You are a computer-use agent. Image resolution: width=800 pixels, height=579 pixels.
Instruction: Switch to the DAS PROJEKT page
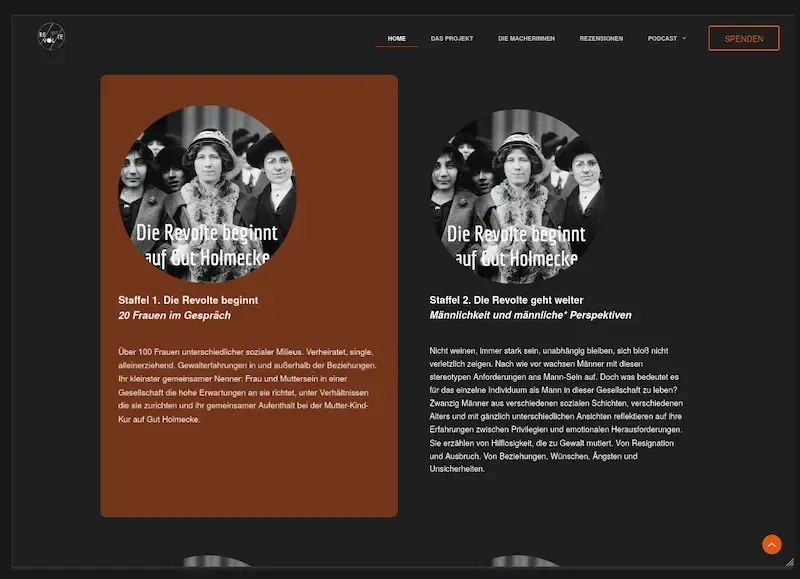click(x=452, y=38)
